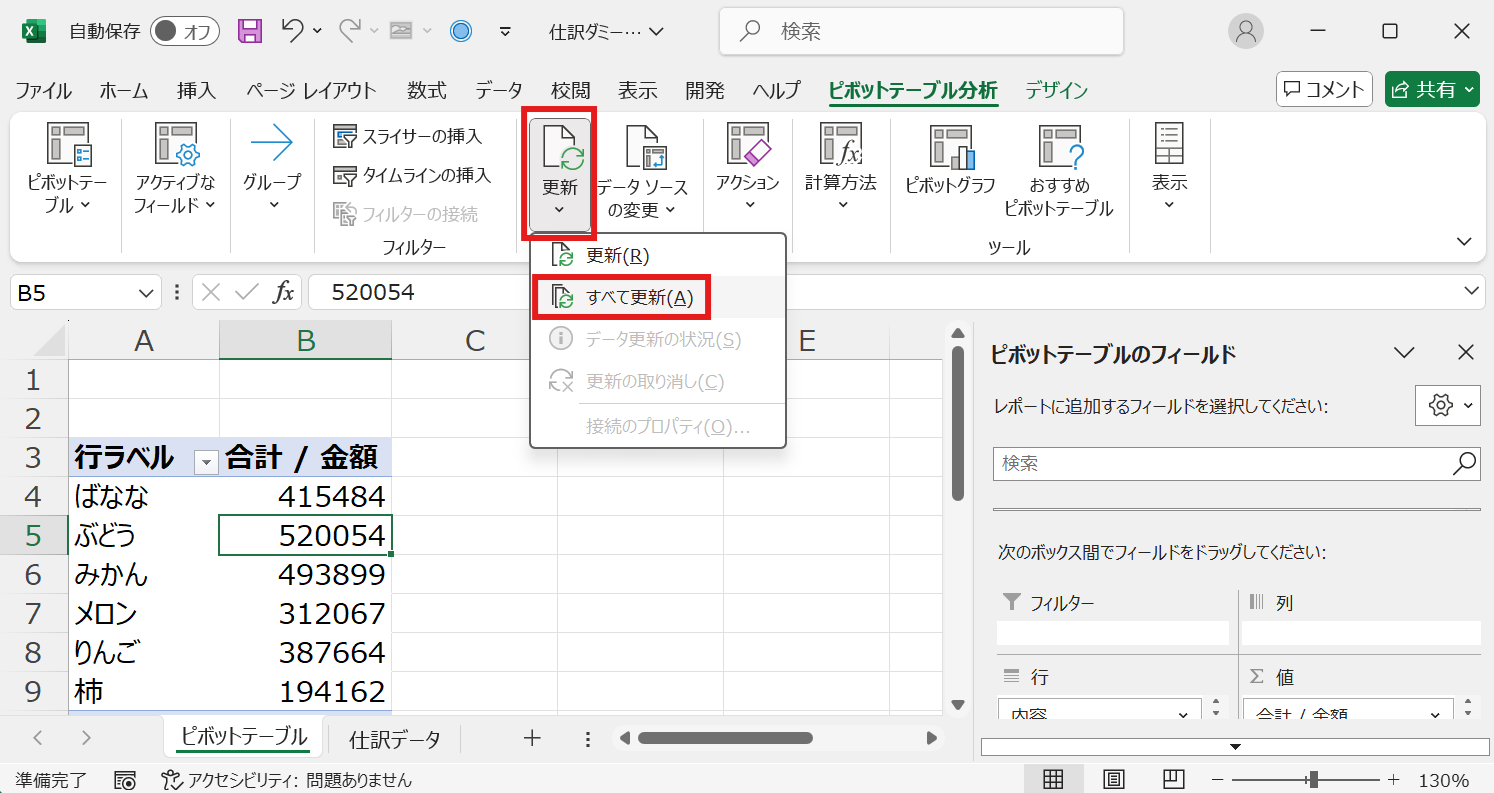Open the field pane gear settings dropdown

pyautogui.click(x=1447, y=405)
